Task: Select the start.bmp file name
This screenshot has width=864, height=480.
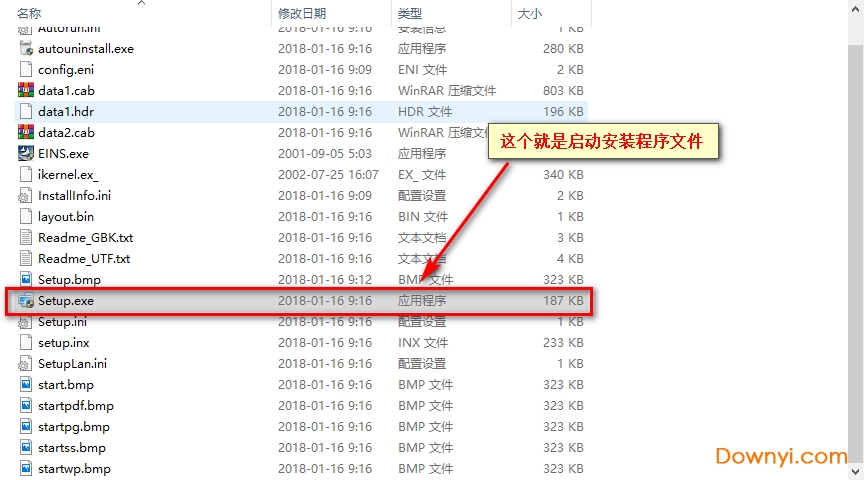Action: tap(66, 385)
